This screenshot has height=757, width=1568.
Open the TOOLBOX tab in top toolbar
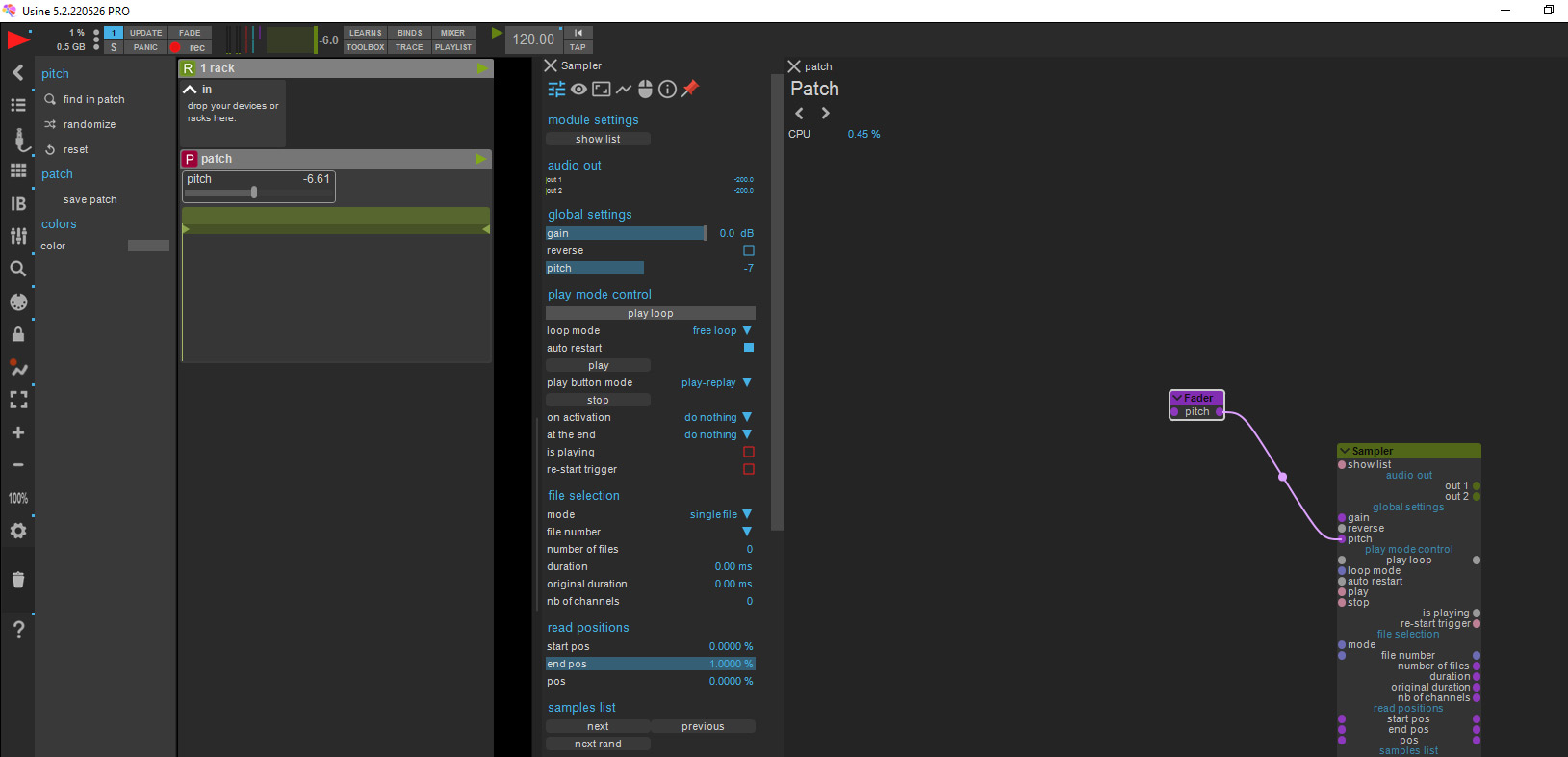click(365, 47)
